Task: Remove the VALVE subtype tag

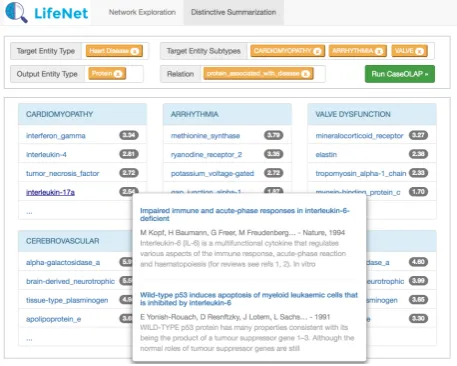Action: coord(419,51)
